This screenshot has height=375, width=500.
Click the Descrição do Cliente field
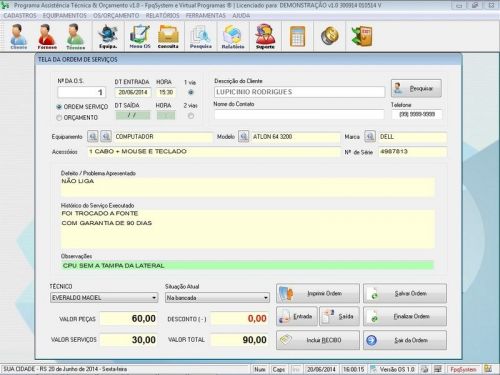pyautogui.click(x=299, y=92)
